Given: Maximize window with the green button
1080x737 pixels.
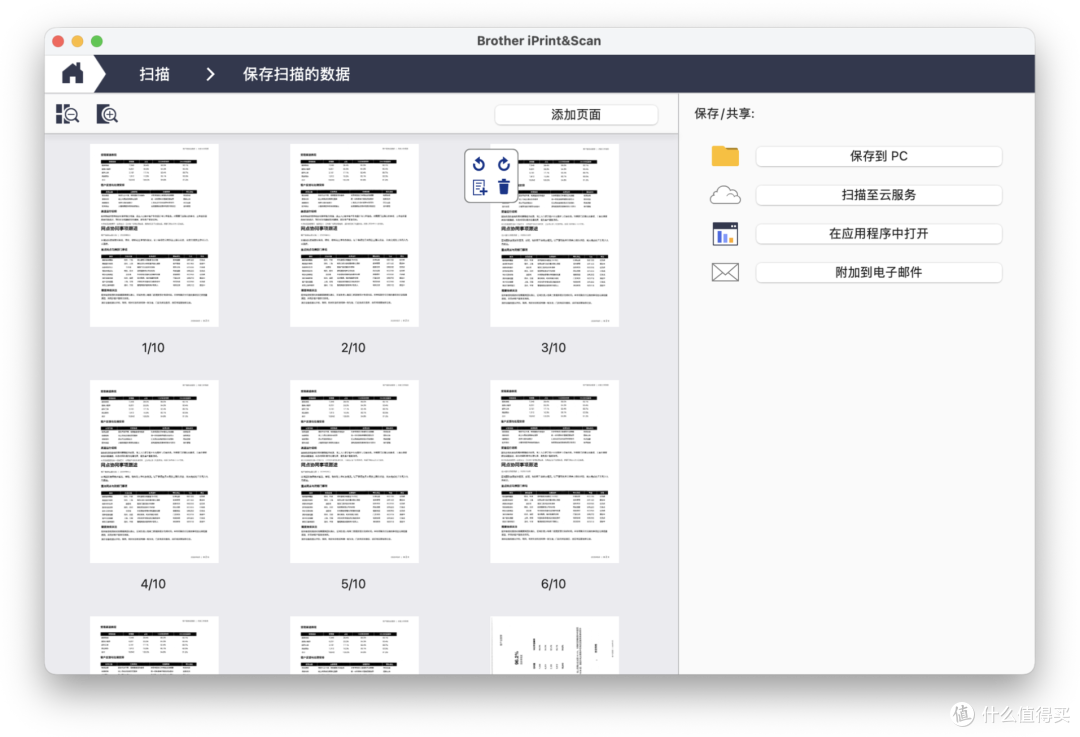Looking at the screenshot, I should point(97,41).
